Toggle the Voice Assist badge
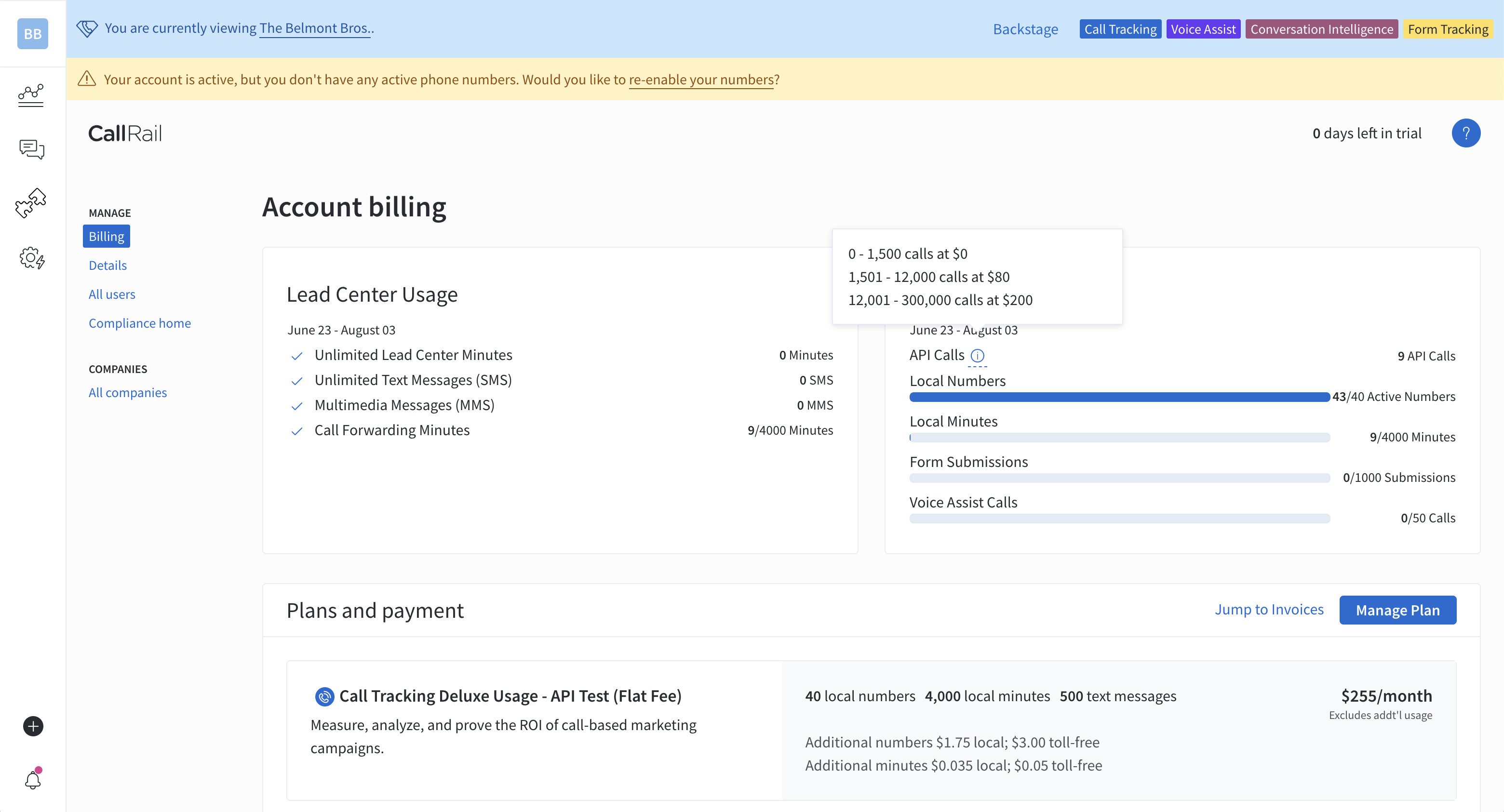The width and height of the screenshot is (1504, 812). pos(1203,28)
